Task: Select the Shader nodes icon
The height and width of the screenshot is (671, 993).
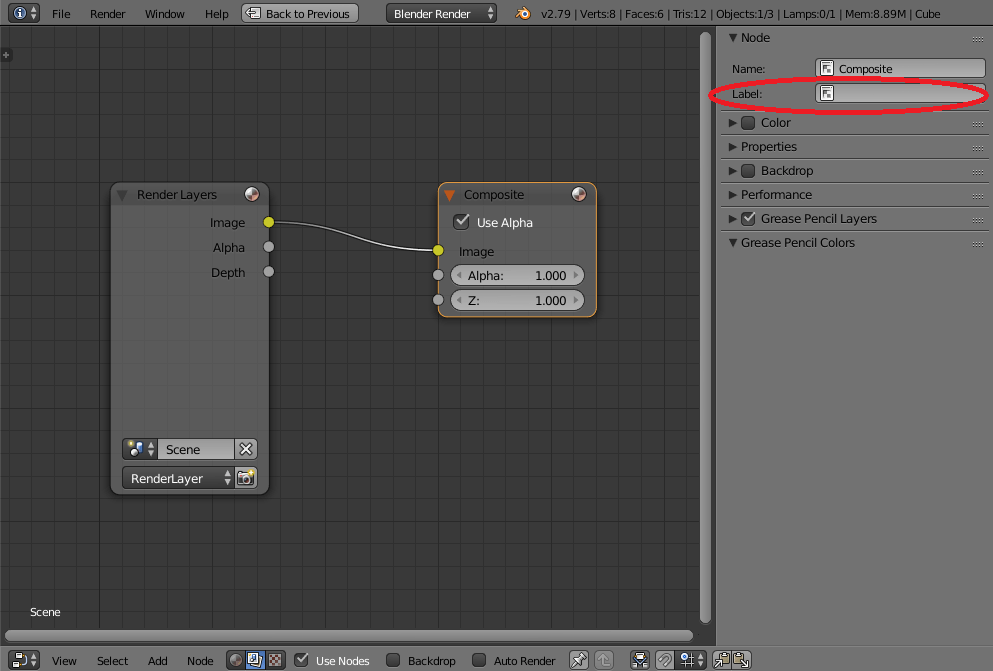Action: [x=235, y=660]
